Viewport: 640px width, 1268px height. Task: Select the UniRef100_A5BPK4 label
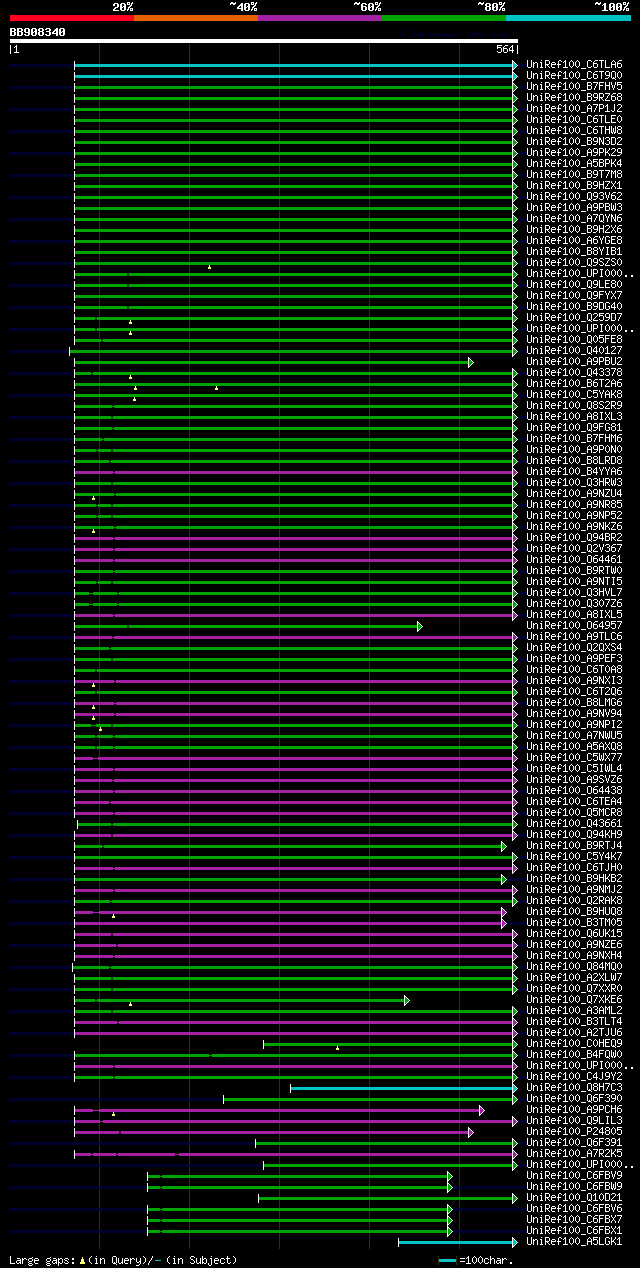click(574, 163)
